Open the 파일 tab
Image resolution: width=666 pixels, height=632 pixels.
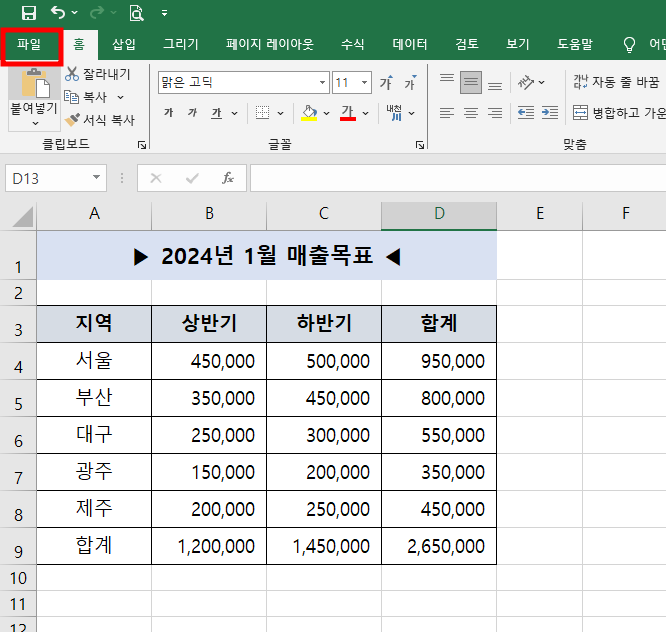[x=29, y=44]
